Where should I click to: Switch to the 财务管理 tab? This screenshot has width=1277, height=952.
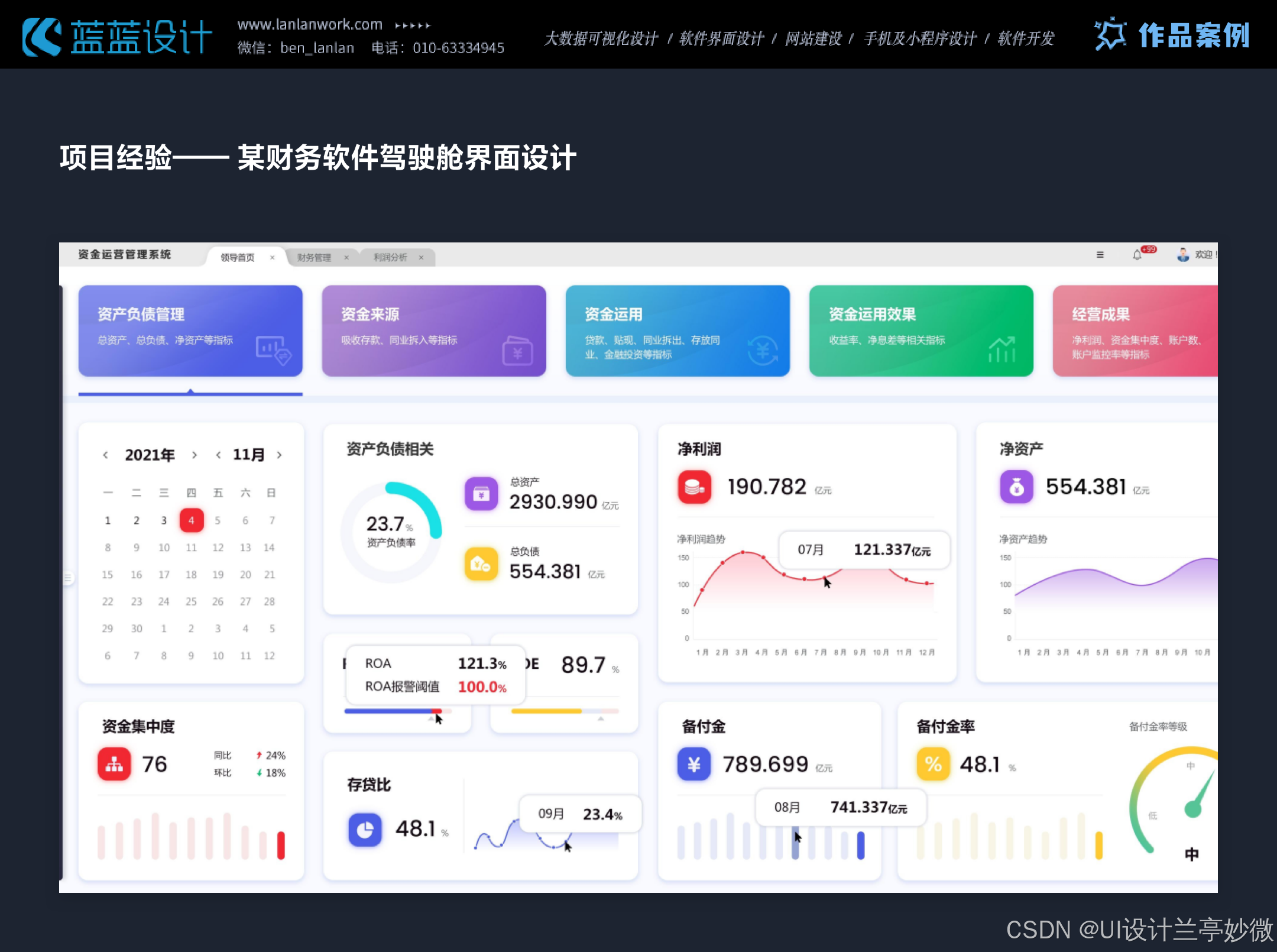pos(314,257)
